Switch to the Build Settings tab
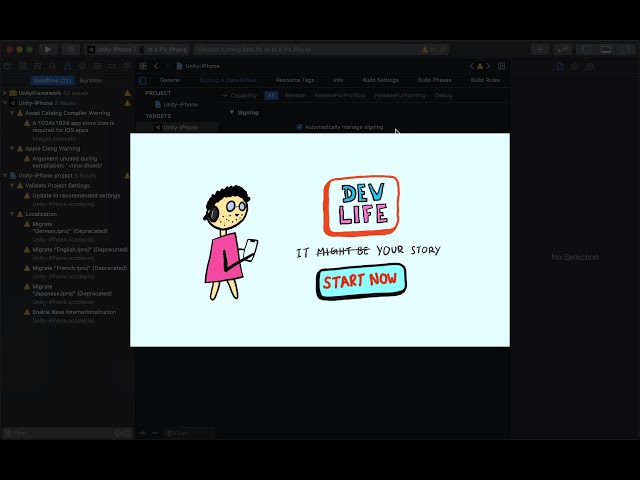Image resolution: width=640 pixels, height=480 pixels. (x=380, y=80)
